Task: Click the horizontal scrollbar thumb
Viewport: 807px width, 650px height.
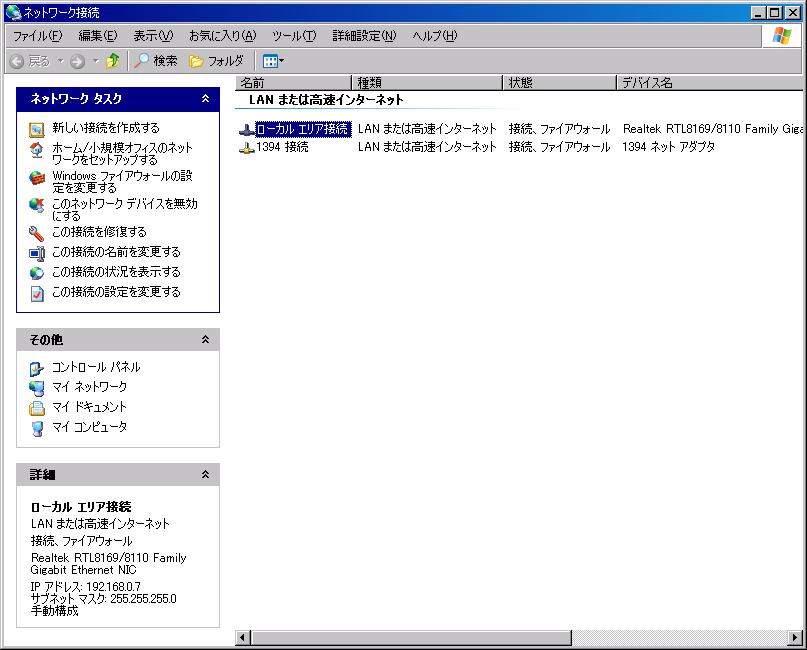Action: coord(411,638)
